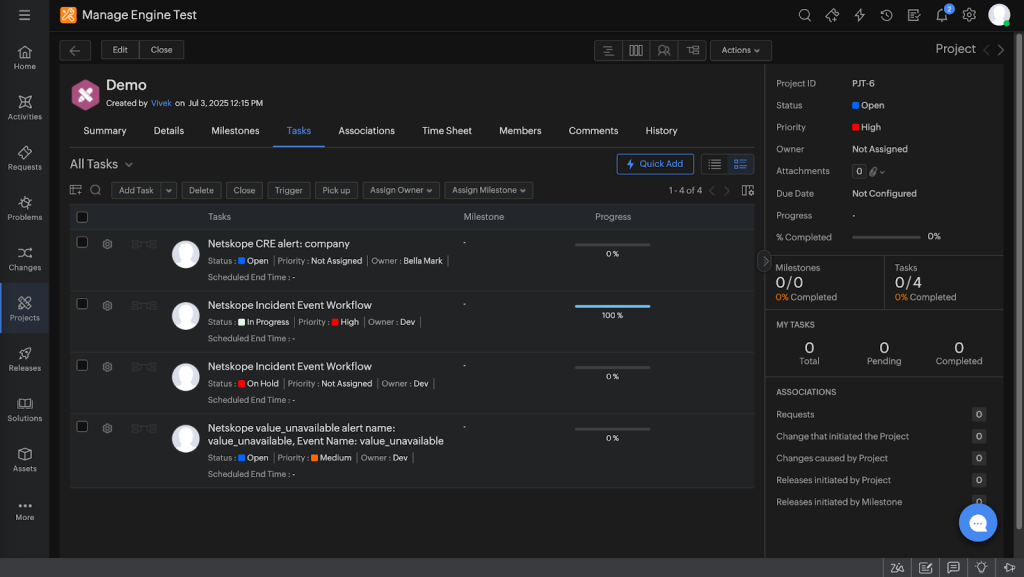The width and height of the screenshot is (1024, 577).
Task: Open the settings gear in header
Action: [x=969, y=15]
